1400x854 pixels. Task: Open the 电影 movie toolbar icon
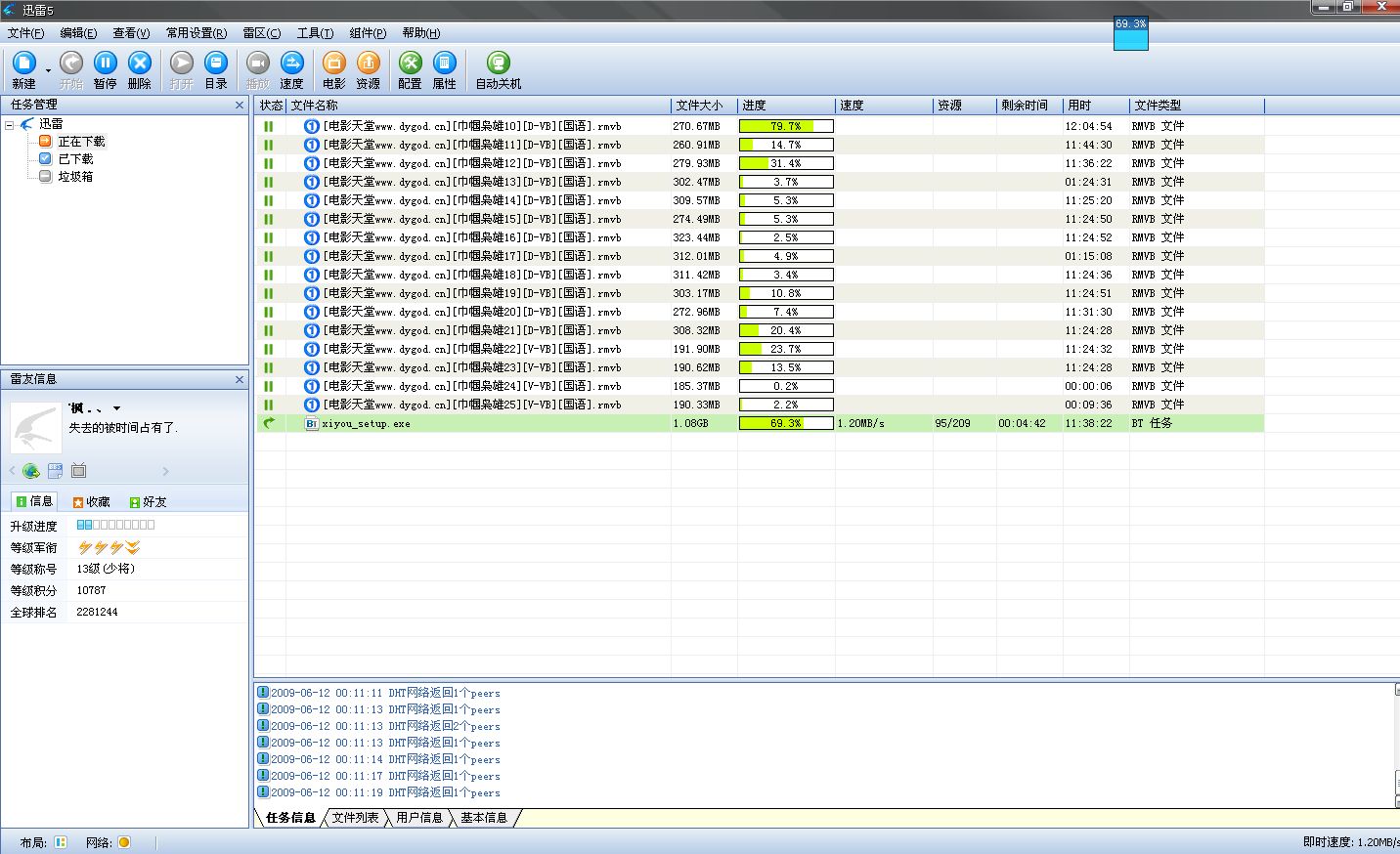pos(333,64)
